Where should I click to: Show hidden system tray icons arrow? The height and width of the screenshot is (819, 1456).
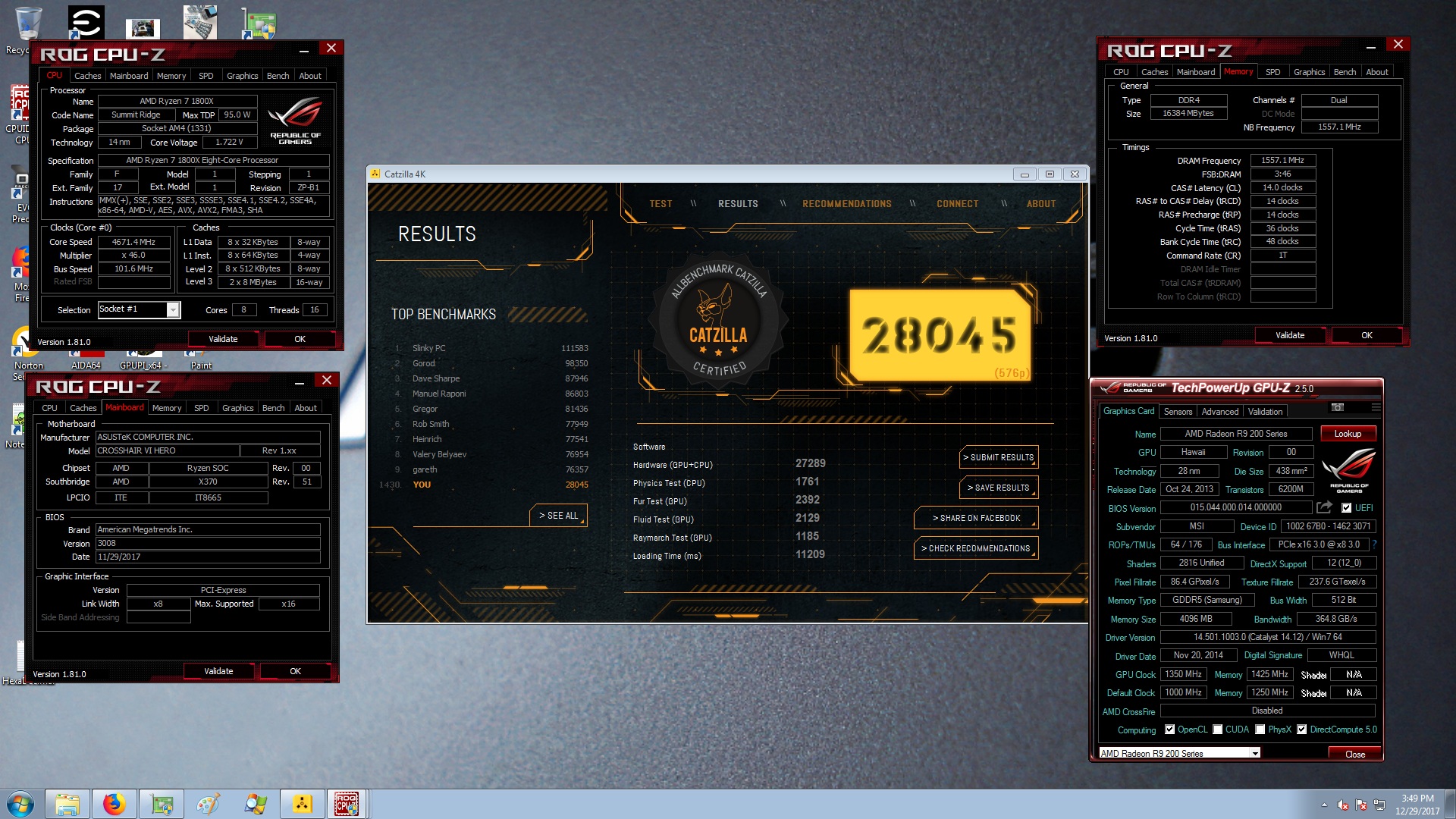tap(1324, 805)
